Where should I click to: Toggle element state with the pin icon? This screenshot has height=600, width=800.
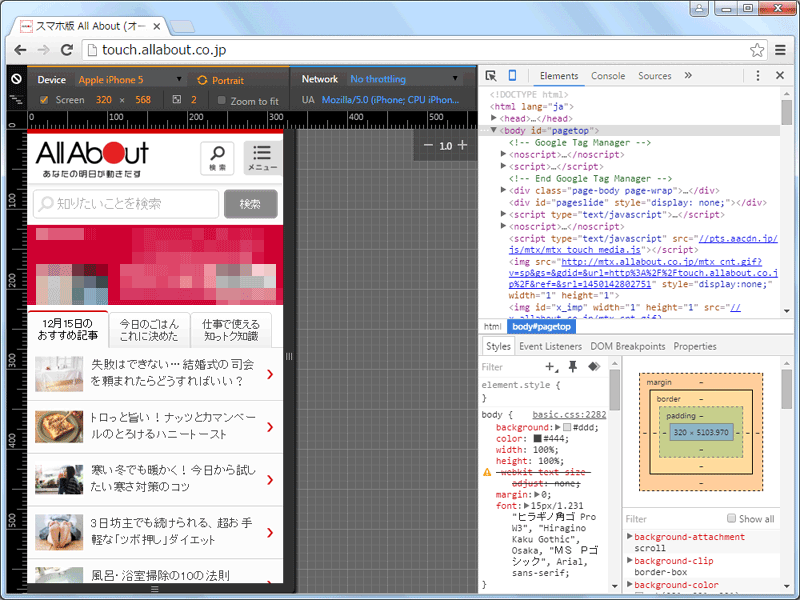pyautogui.click(x=573, y=367)
